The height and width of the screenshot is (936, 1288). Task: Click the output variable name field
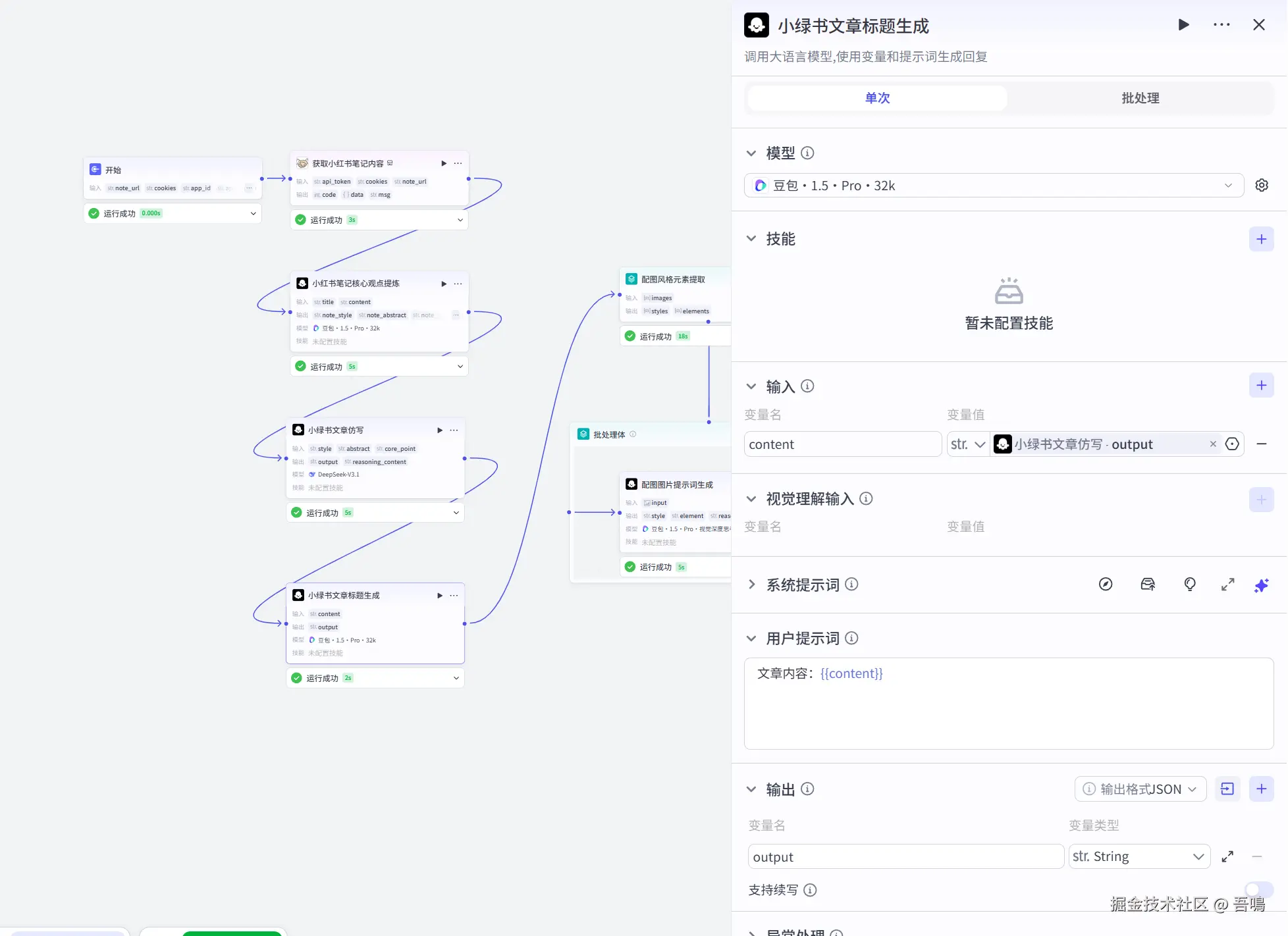(905, 856)
